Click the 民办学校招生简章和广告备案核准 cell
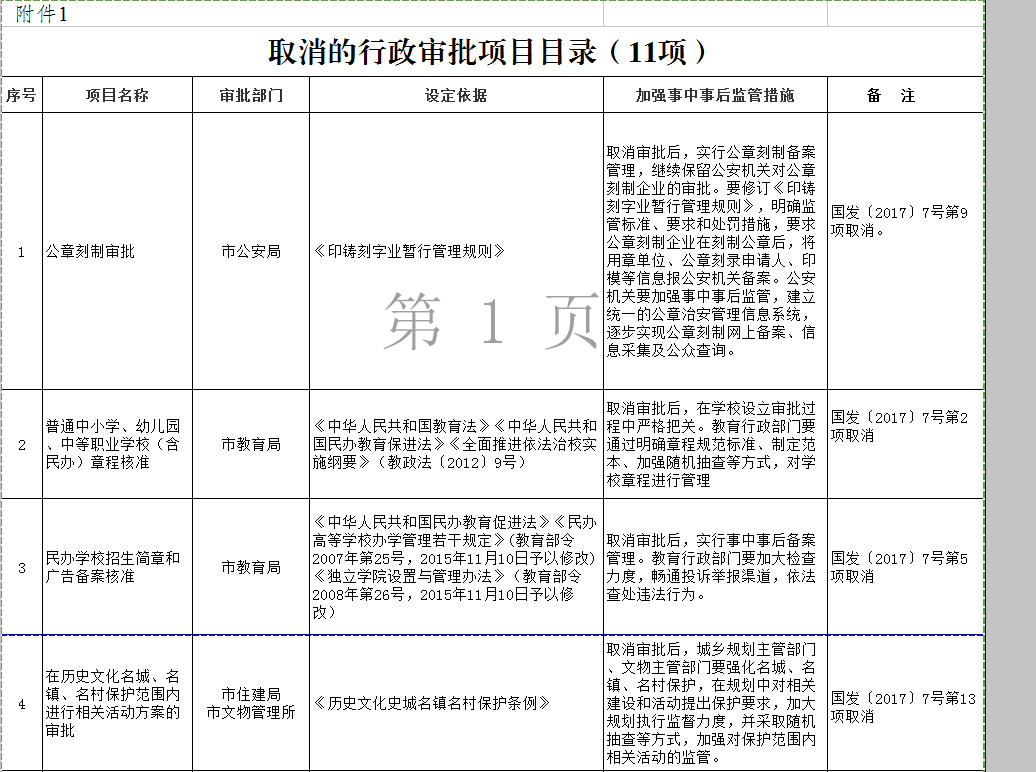 click(118, 567)
